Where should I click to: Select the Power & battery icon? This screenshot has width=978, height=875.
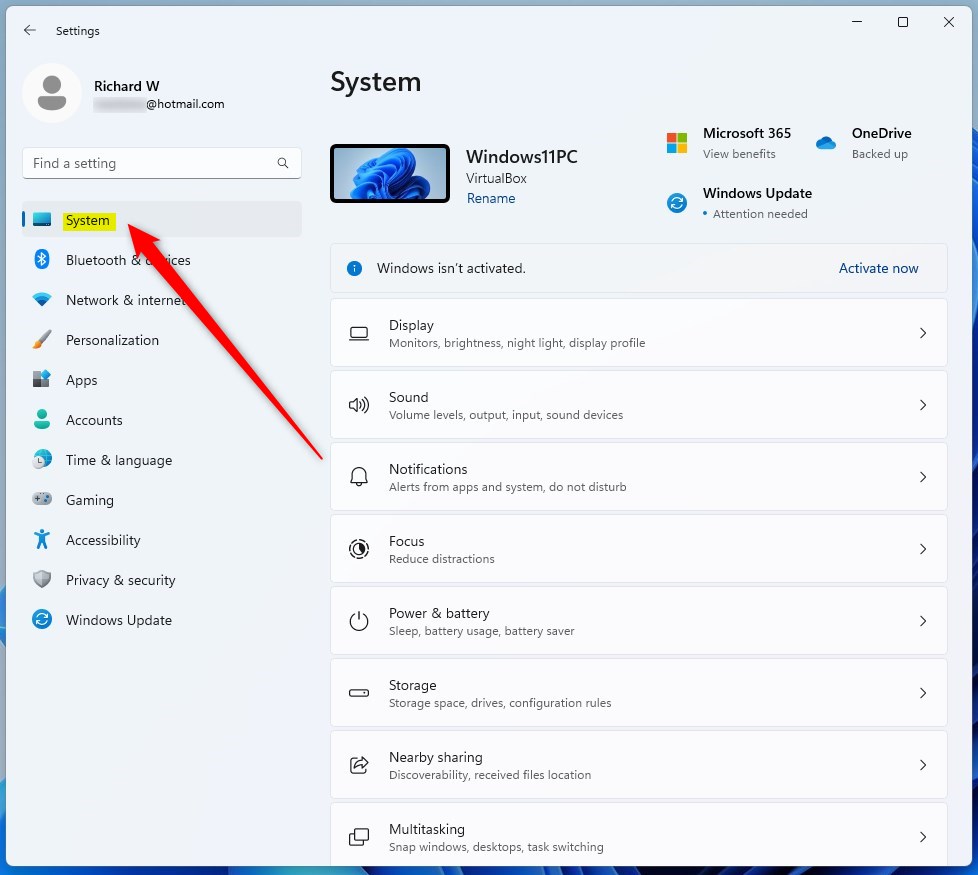click(359, 621)
